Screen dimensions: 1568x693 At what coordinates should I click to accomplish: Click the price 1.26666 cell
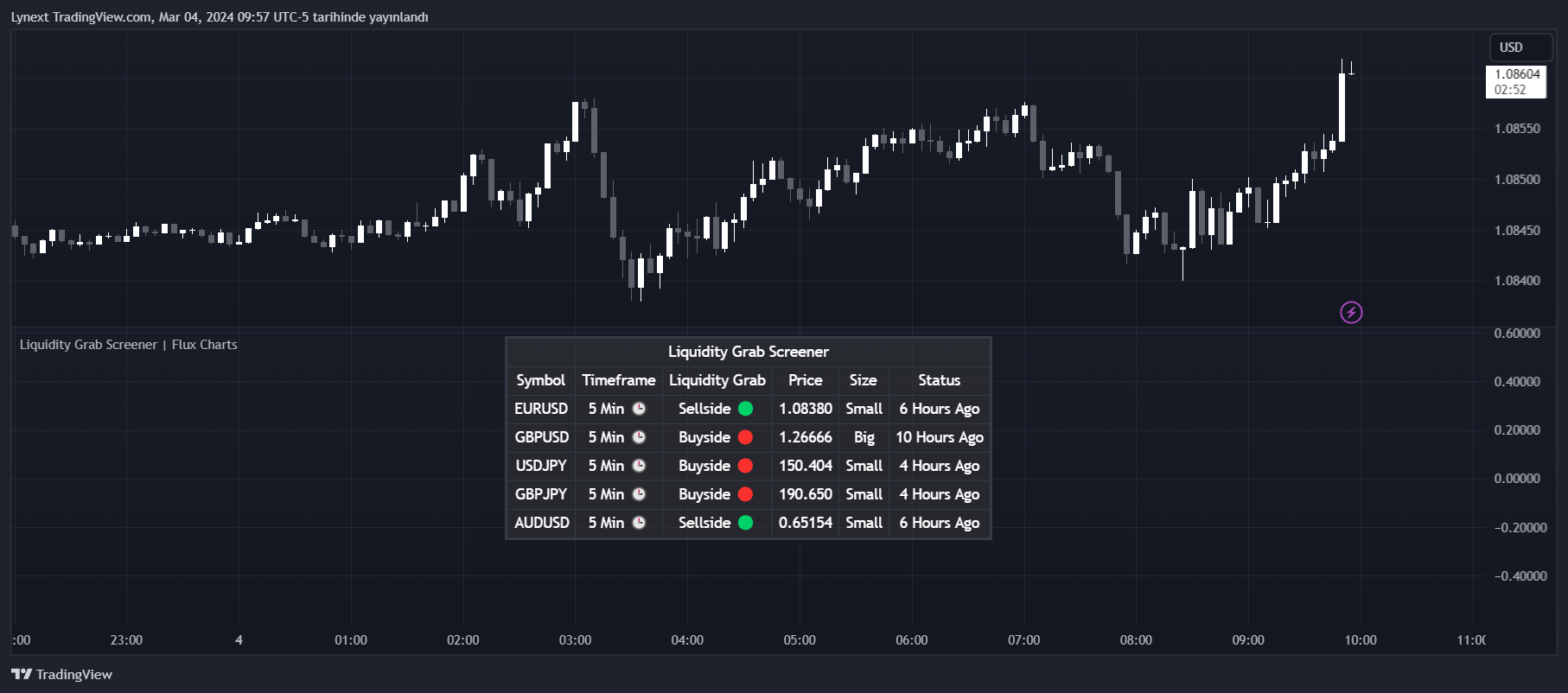coord(806,437)
